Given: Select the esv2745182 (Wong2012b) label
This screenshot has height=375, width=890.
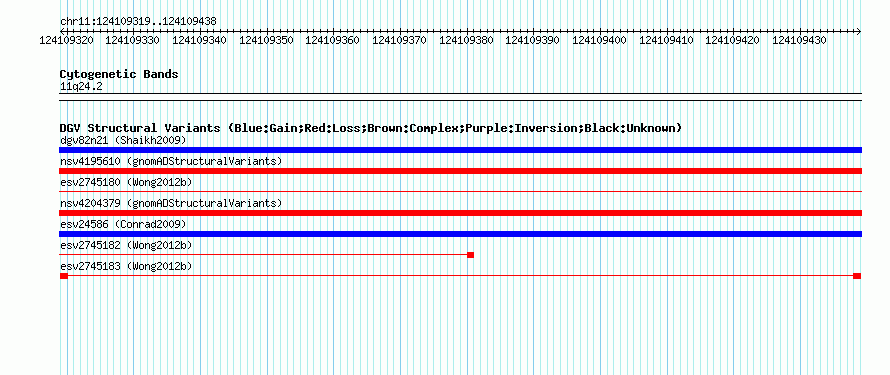Looking at the screenshot, I should click(x=126, y=245).
